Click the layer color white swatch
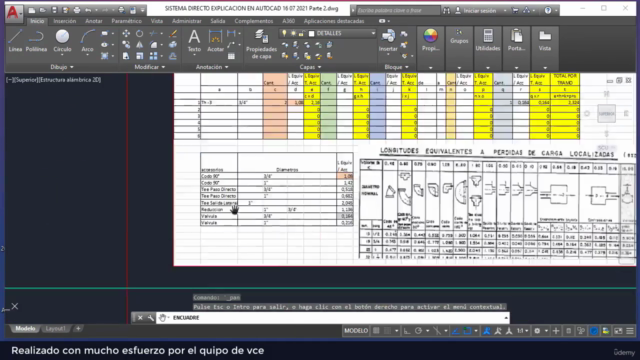This screenshot has width=640, height=360. tap(311, 33)
